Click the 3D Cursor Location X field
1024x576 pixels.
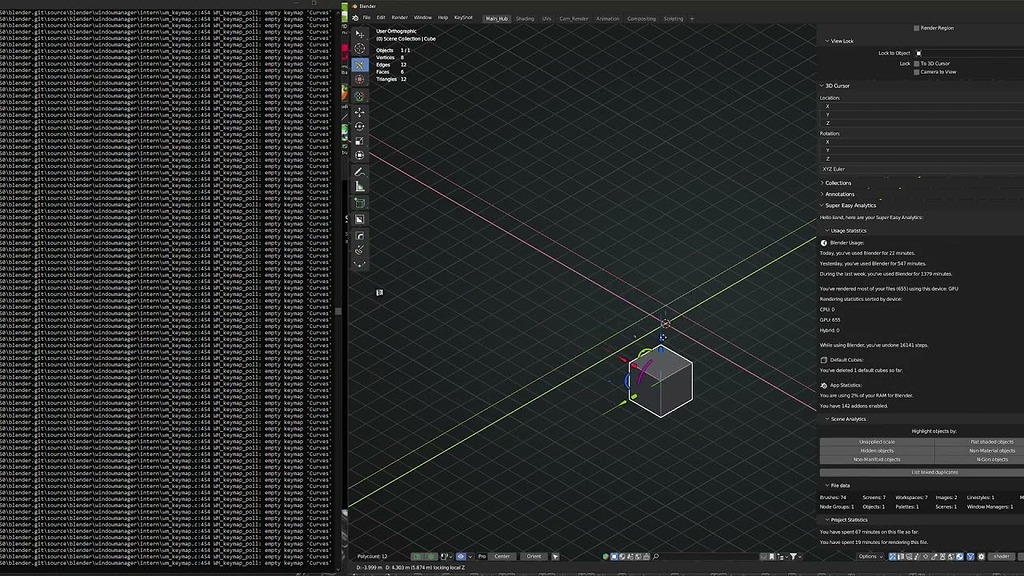click(921, 106)
